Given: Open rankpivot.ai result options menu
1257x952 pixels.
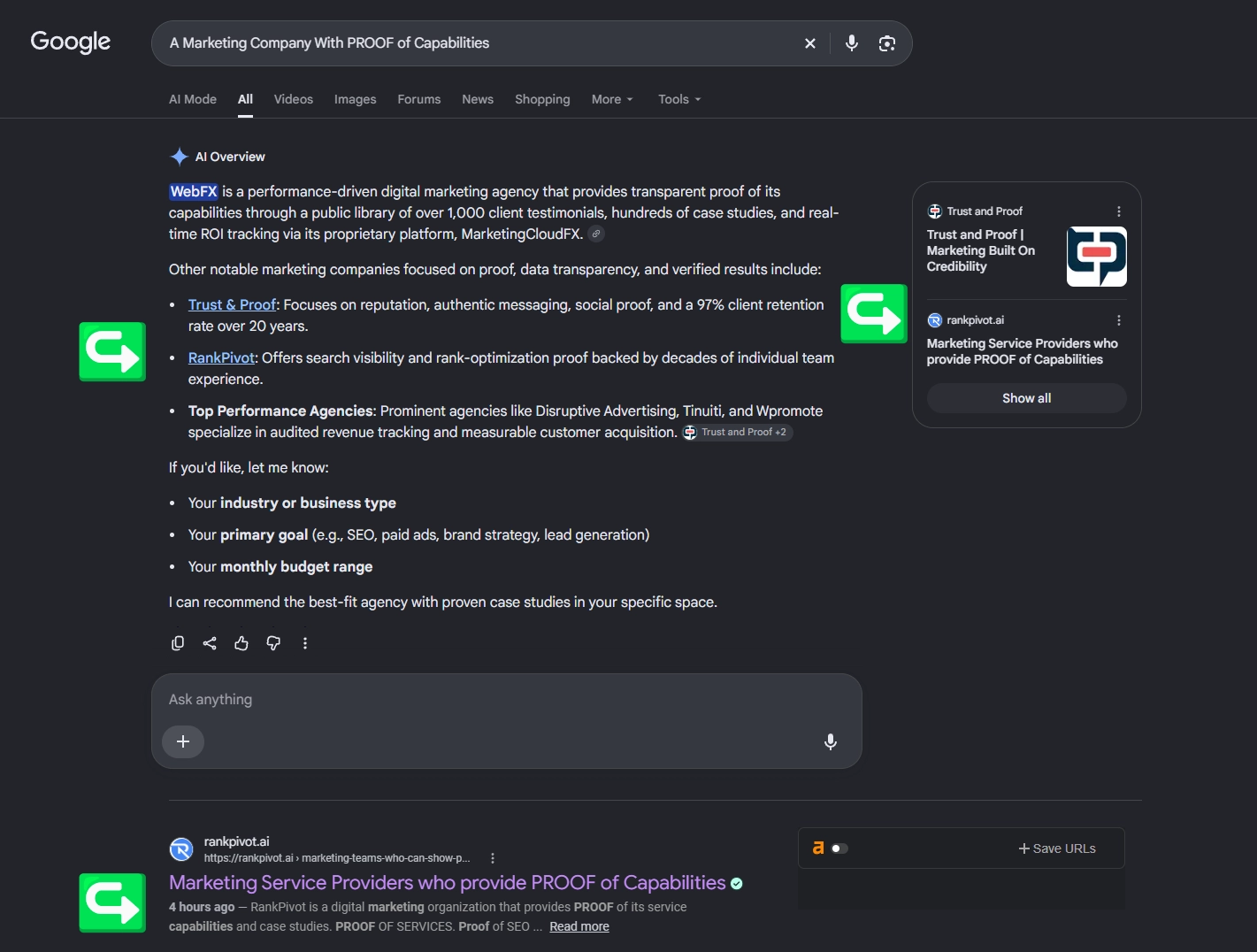Looking at the screenshot, I should coord(493,858).
